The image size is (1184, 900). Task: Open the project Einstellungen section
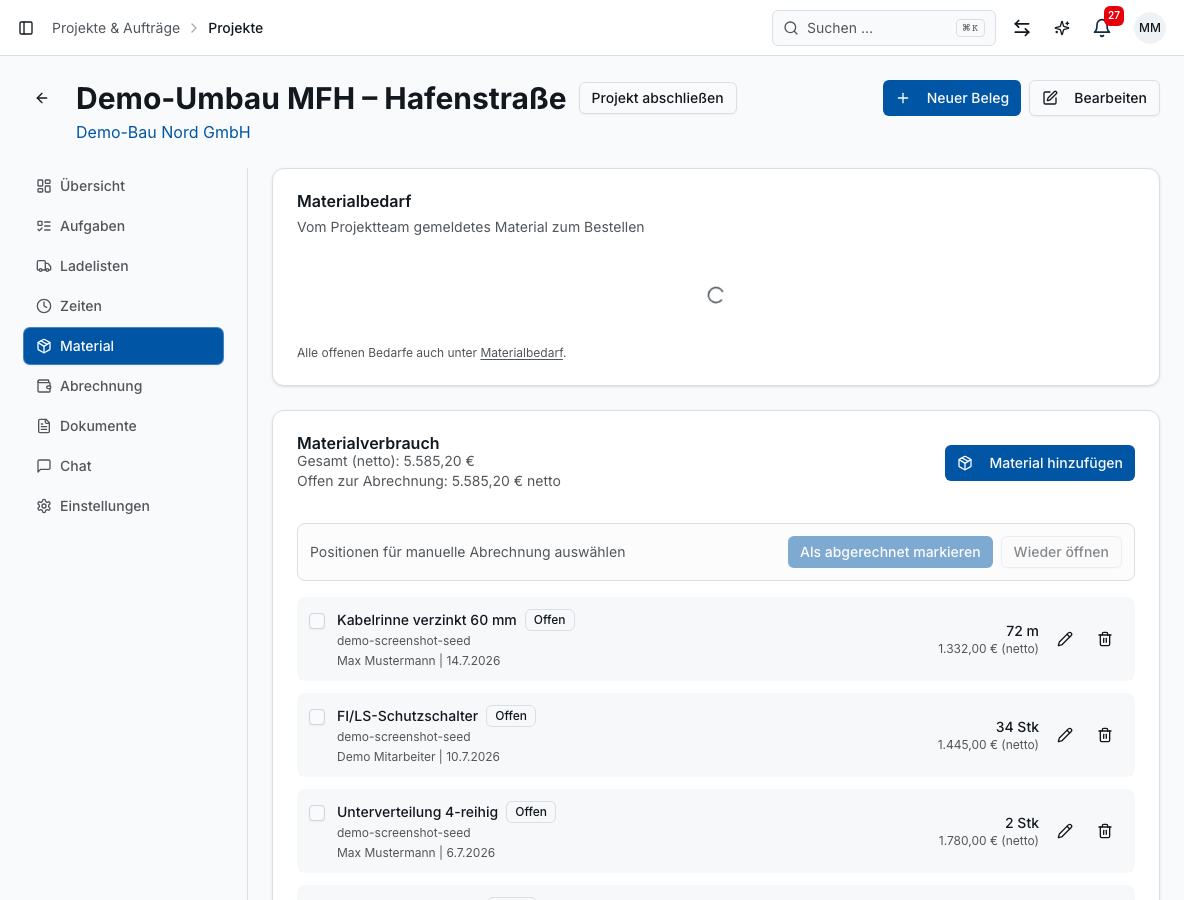point(123,506)
